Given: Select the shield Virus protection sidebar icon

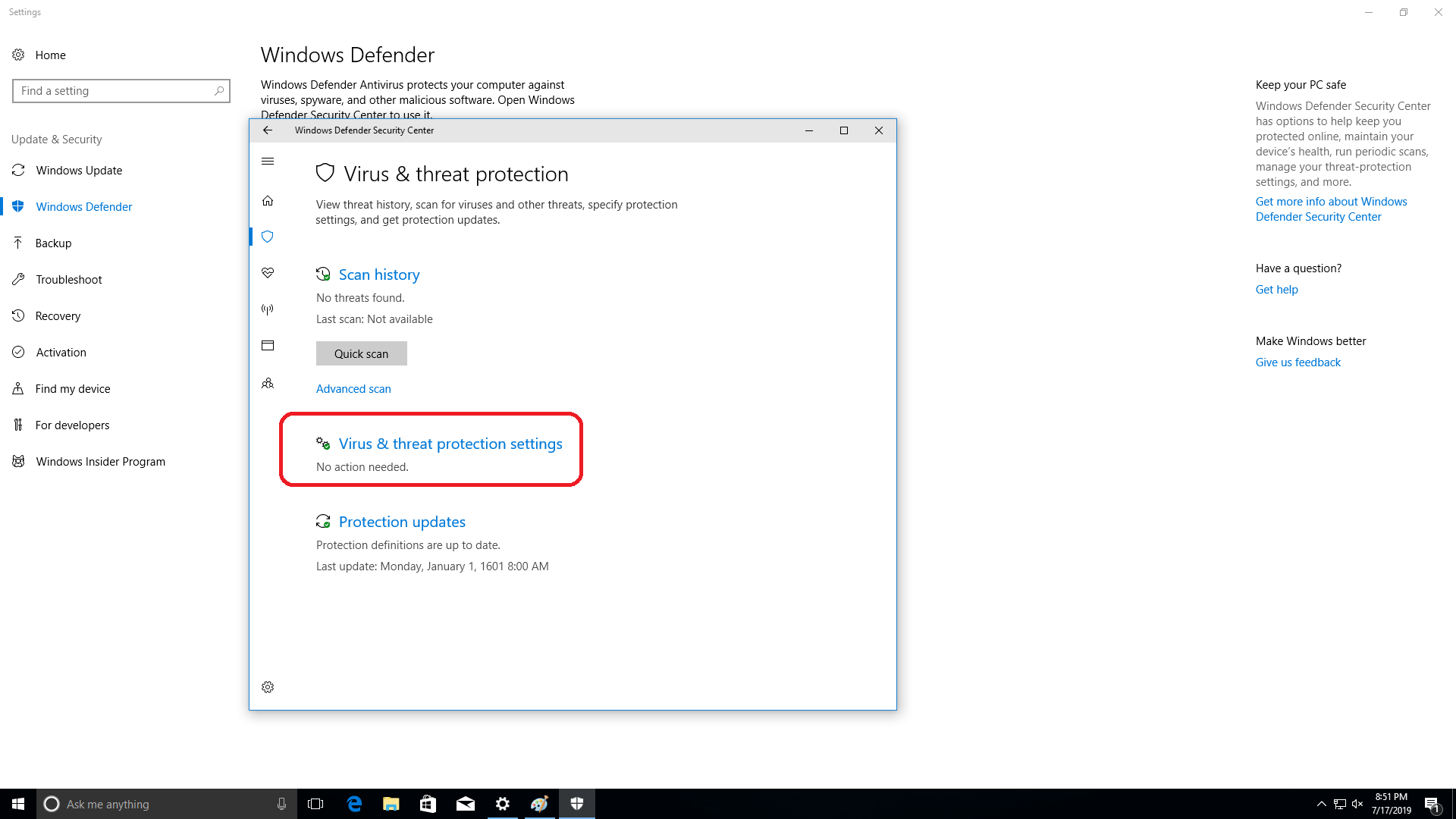Looking at the screenshot, I should [268, 237].
